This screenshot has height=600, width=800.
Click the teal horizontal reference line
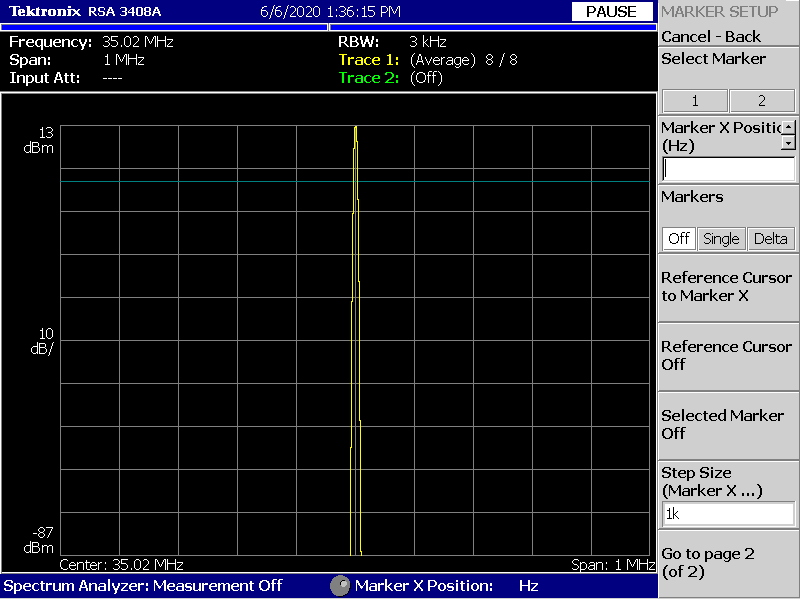355,182
